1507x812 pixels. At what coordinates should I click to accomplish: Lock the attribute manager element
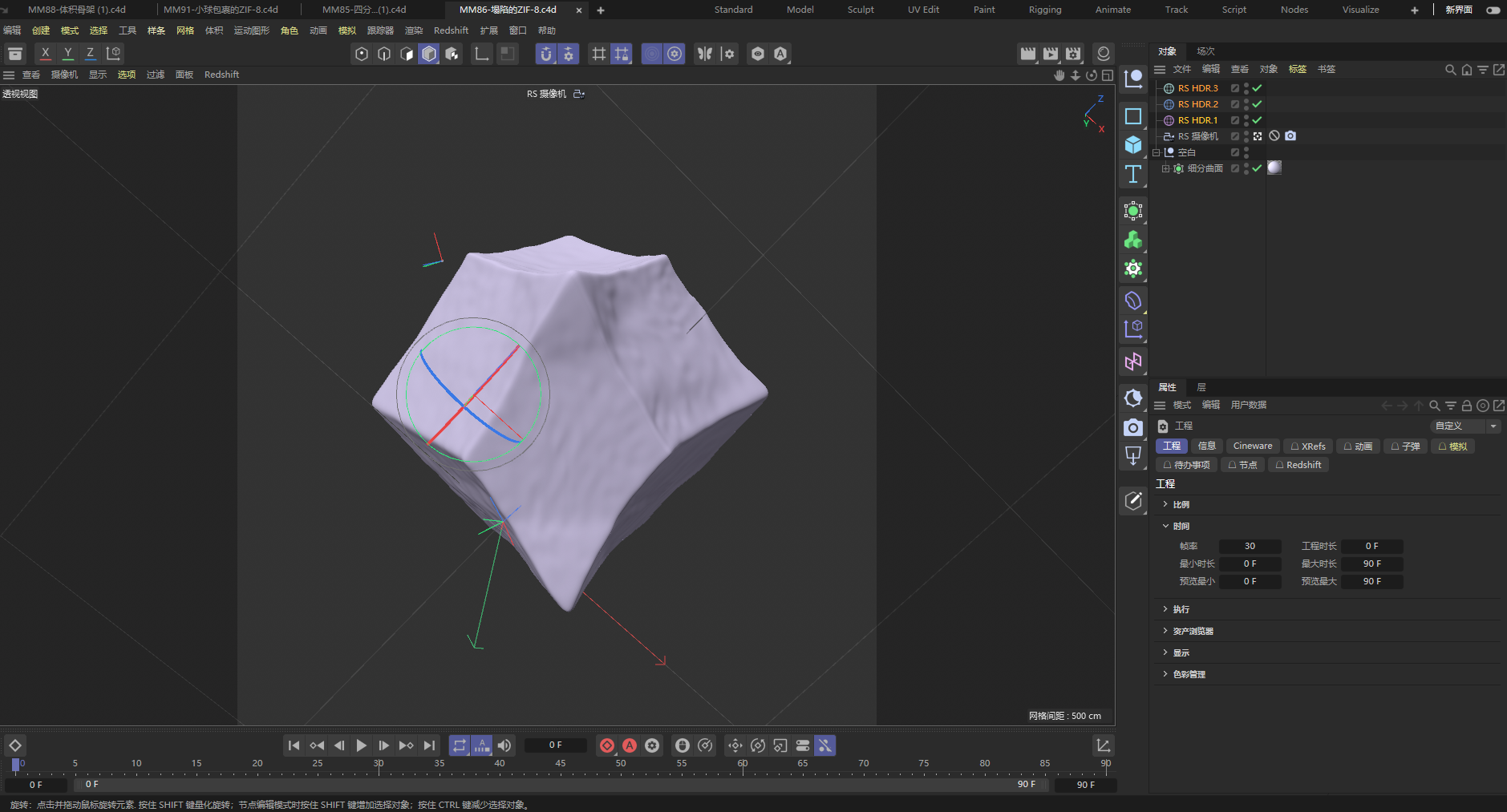pyautogui.click(x=1467, y=406)
